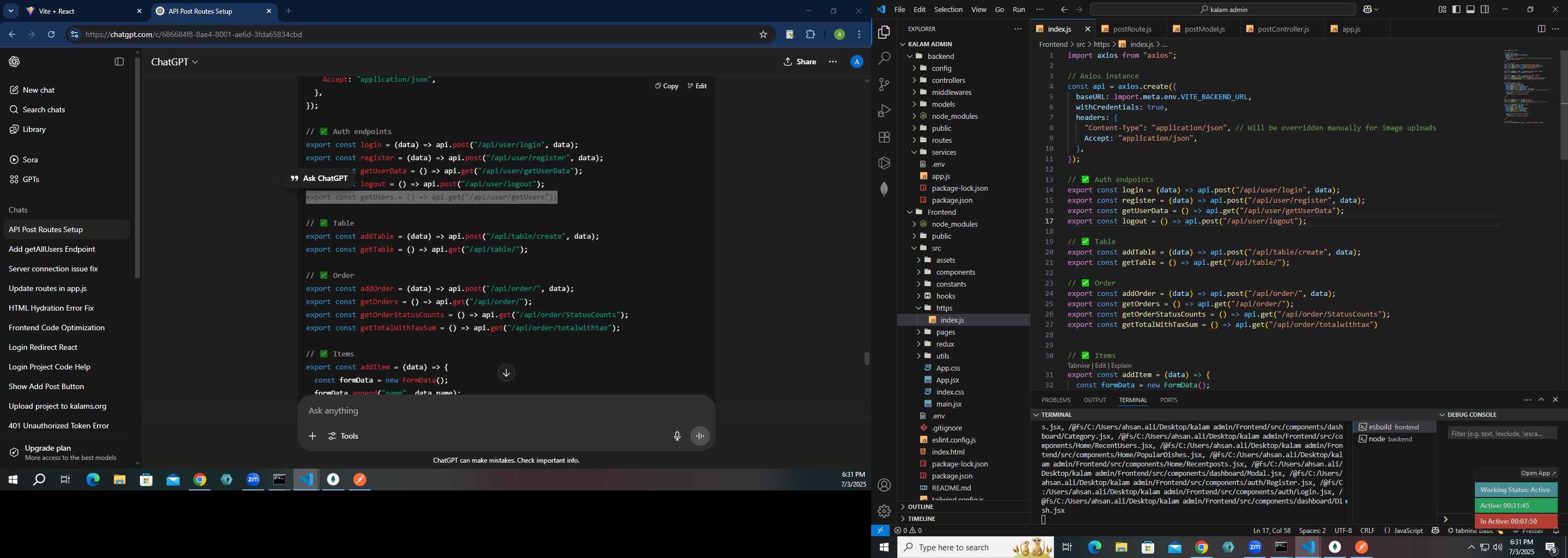The height and width of the screenshot is (558, 1568).
Task: Collapse the KALAM ADMIN explorer root
Action: (x=903, y=44)
